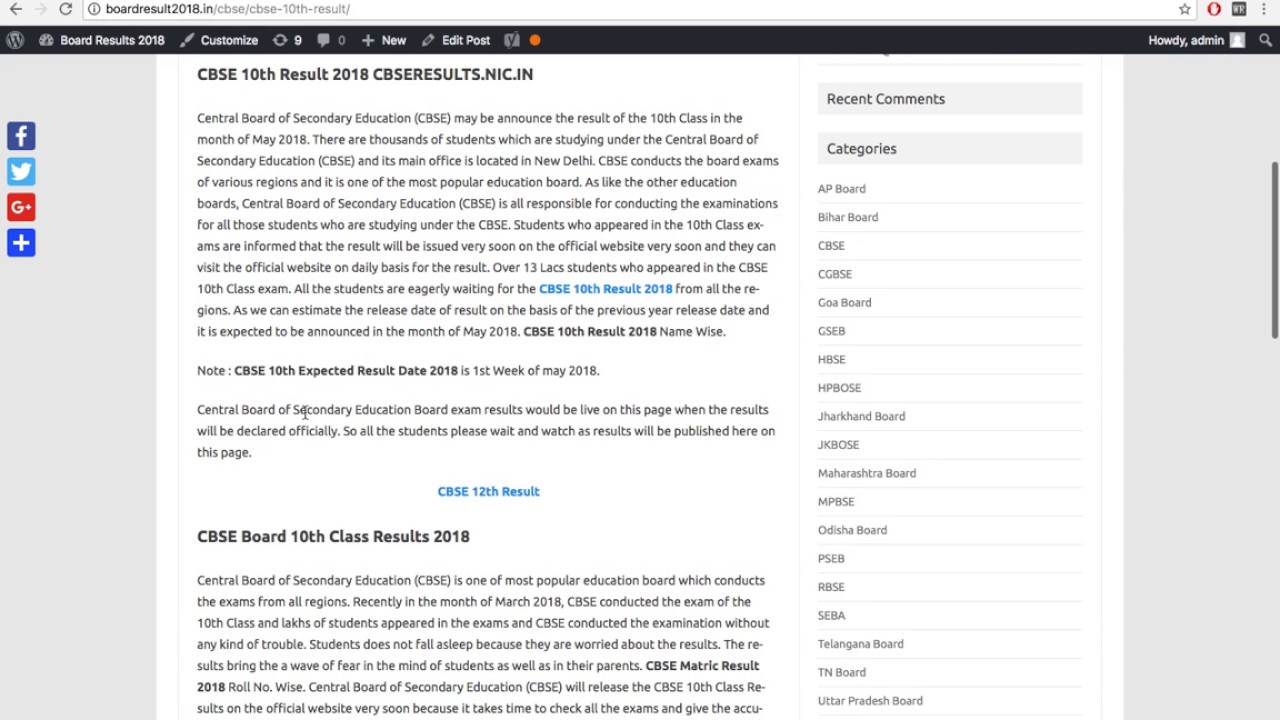The width and height of the screenshot is (1280, 720).
Task: Open the CGBSE category
Action: pos(835,274)
